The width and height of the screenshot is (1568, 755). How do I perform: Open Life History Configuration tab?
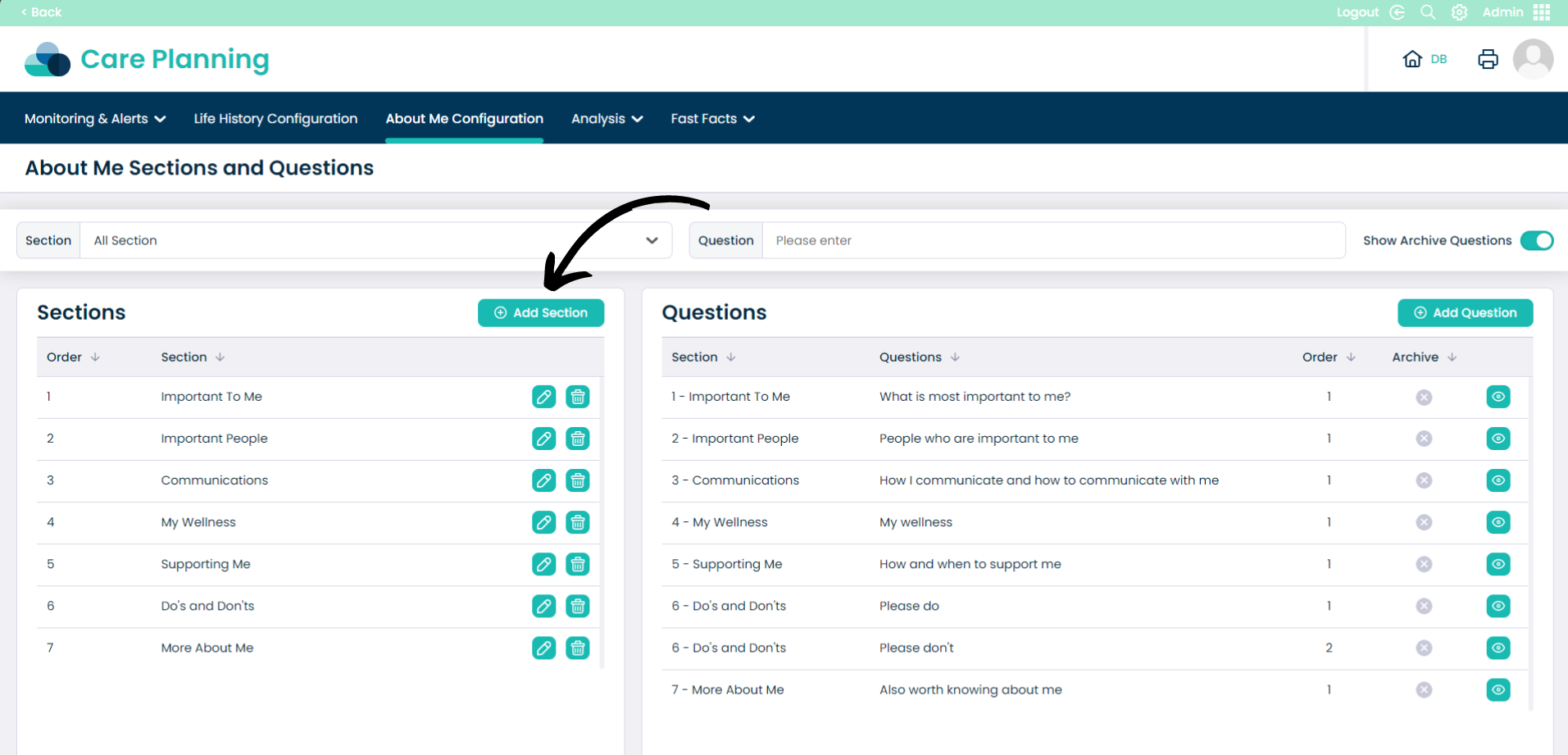pos(275,119)
